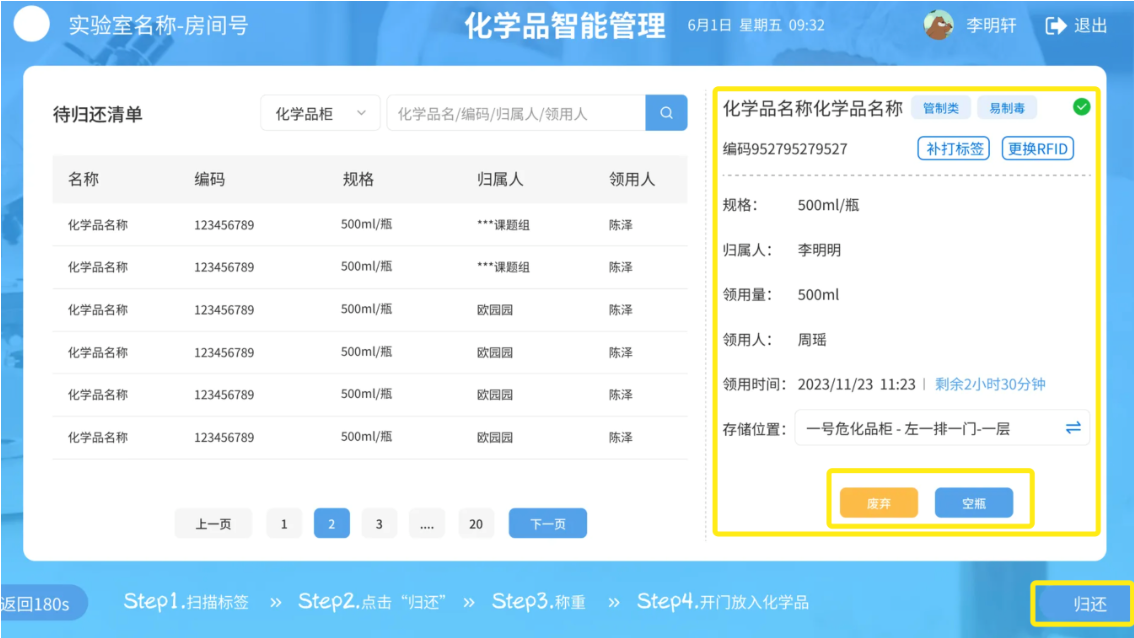This screenshot has height=638, width=1134.
Task: Click 领用人 value 周瑶
Action: 811,340
